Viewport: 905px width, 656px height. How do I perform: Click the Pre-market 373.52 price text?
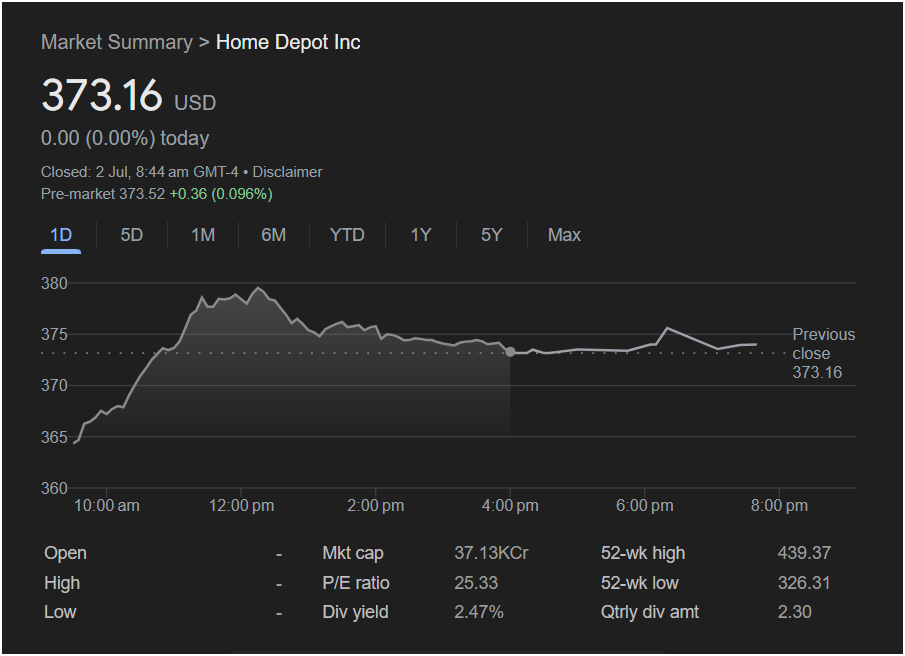click(x=103, y=194)
